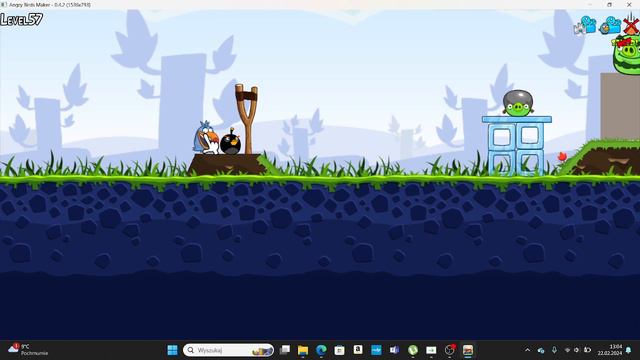
Task: Click the OneDrive cloud tray icon
Action: click(541, 350)
